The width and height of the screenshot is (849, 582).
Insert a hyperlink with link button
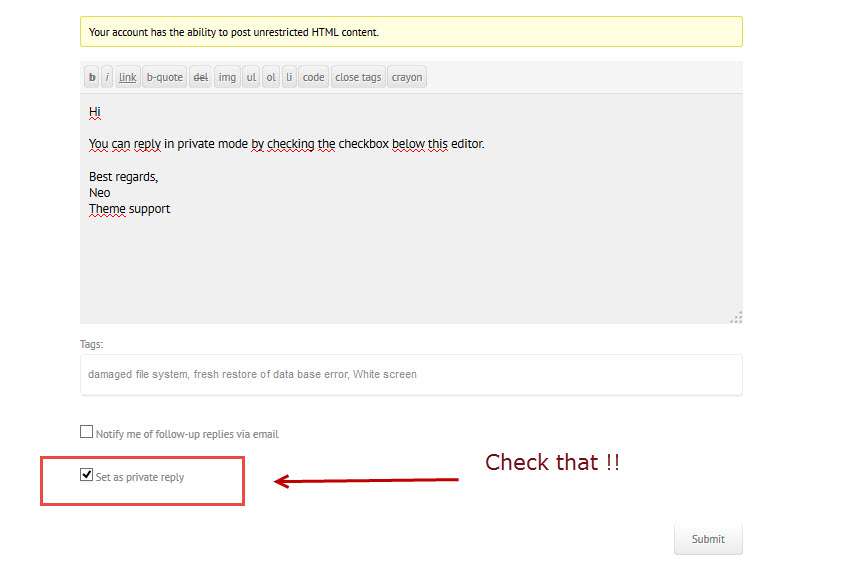tap(128, 77)
